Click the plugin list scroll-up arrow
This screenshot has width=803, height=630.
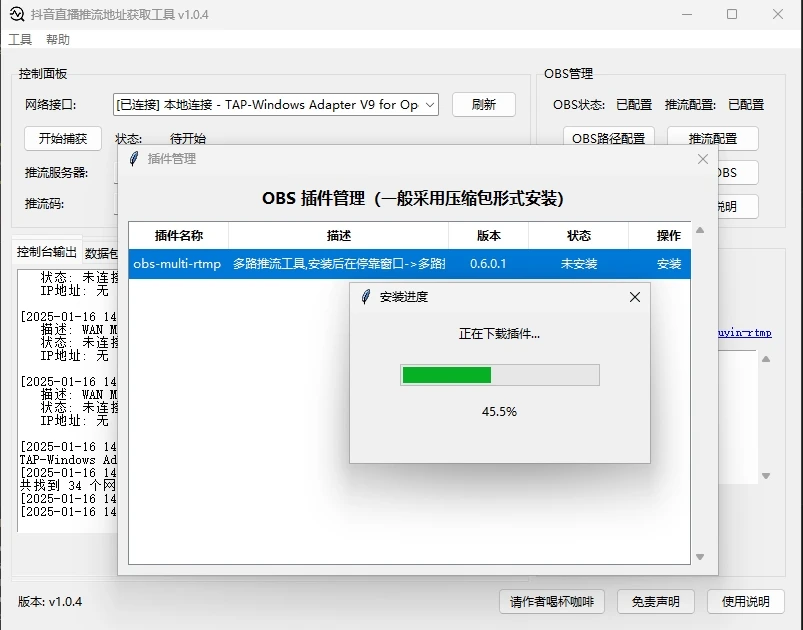(x=700, y=230)
